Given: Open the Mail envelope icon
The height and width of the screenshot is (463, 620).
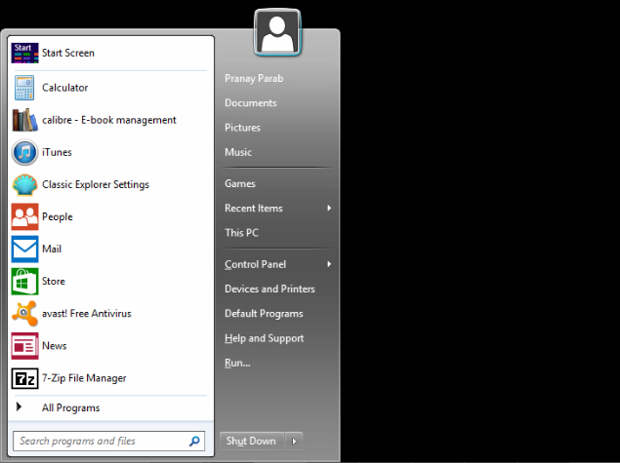Looking at the screenshot, I should pos(25,249).
